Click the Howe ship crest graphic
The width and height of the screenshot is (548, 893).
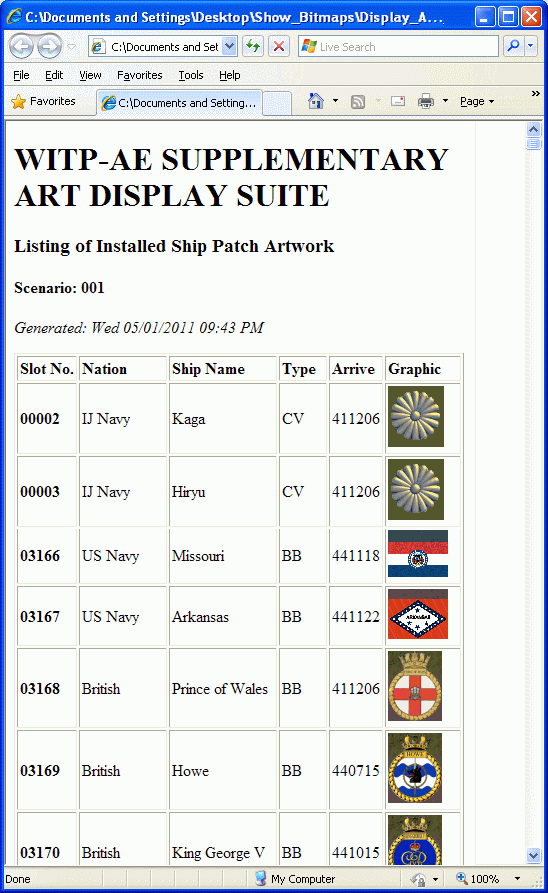(x=415, y=768)
